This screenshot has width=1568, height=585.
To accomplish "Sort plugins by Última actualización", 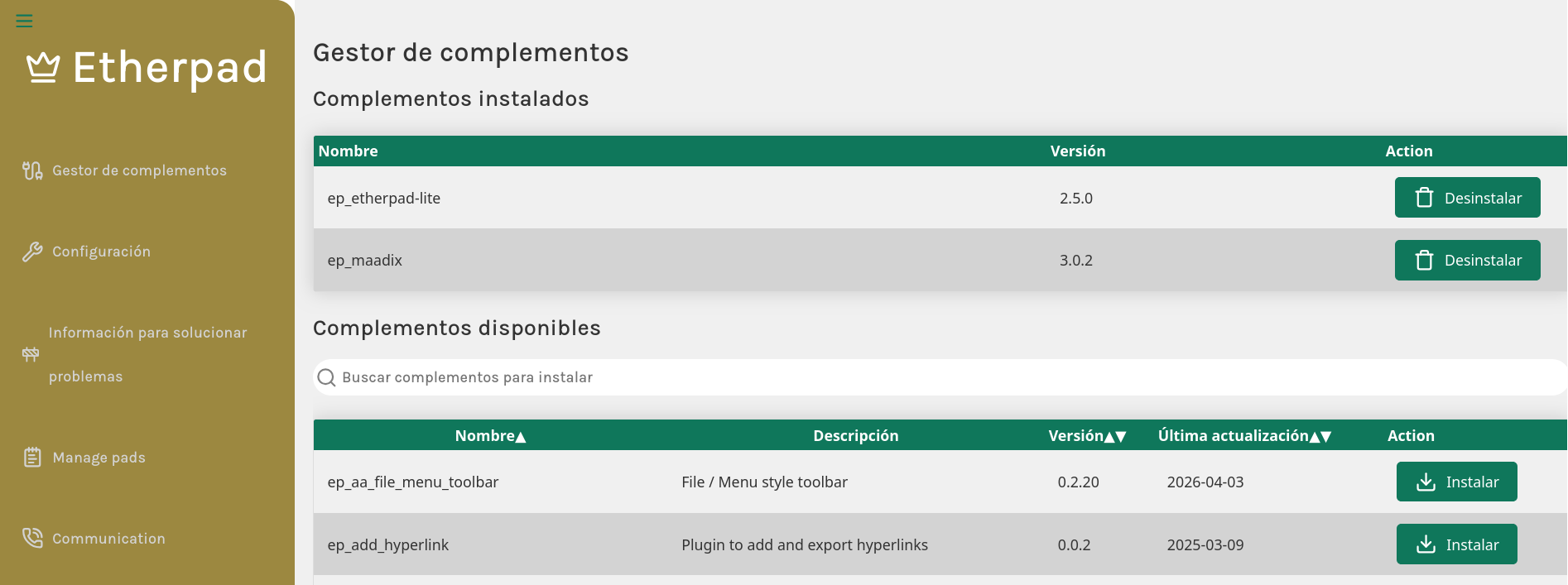I will tap(1244, 436).
